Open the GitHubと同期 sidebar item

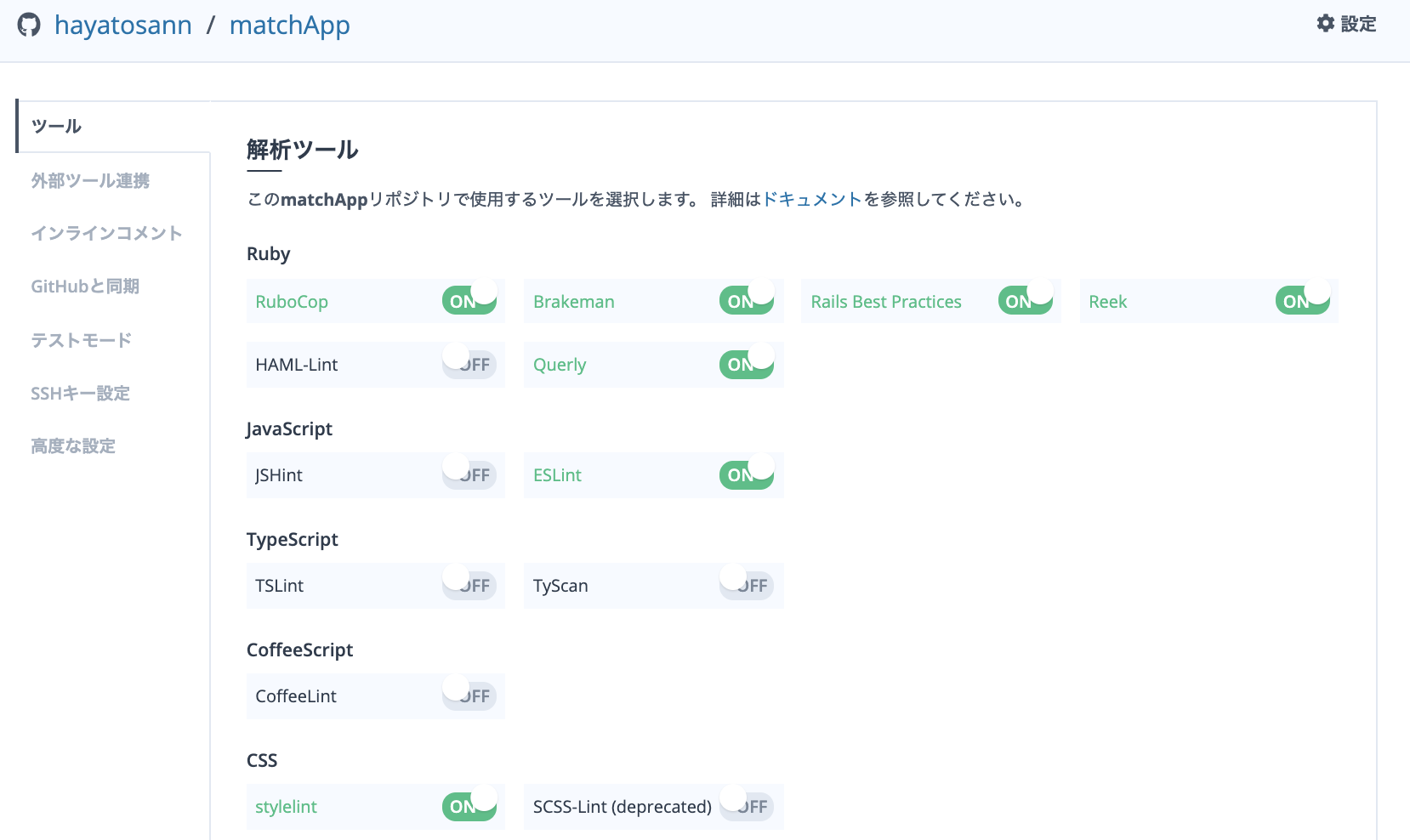(x=85, y=287)
